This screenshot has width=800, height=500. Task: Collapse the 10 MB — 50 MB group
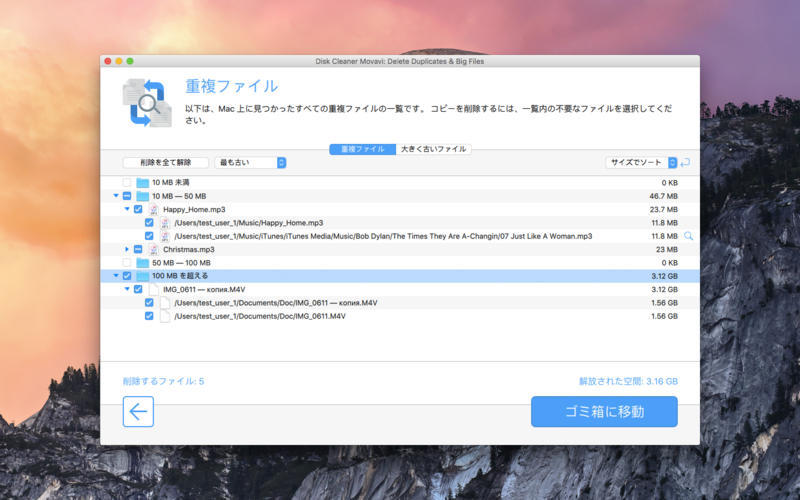pos(116,196)
